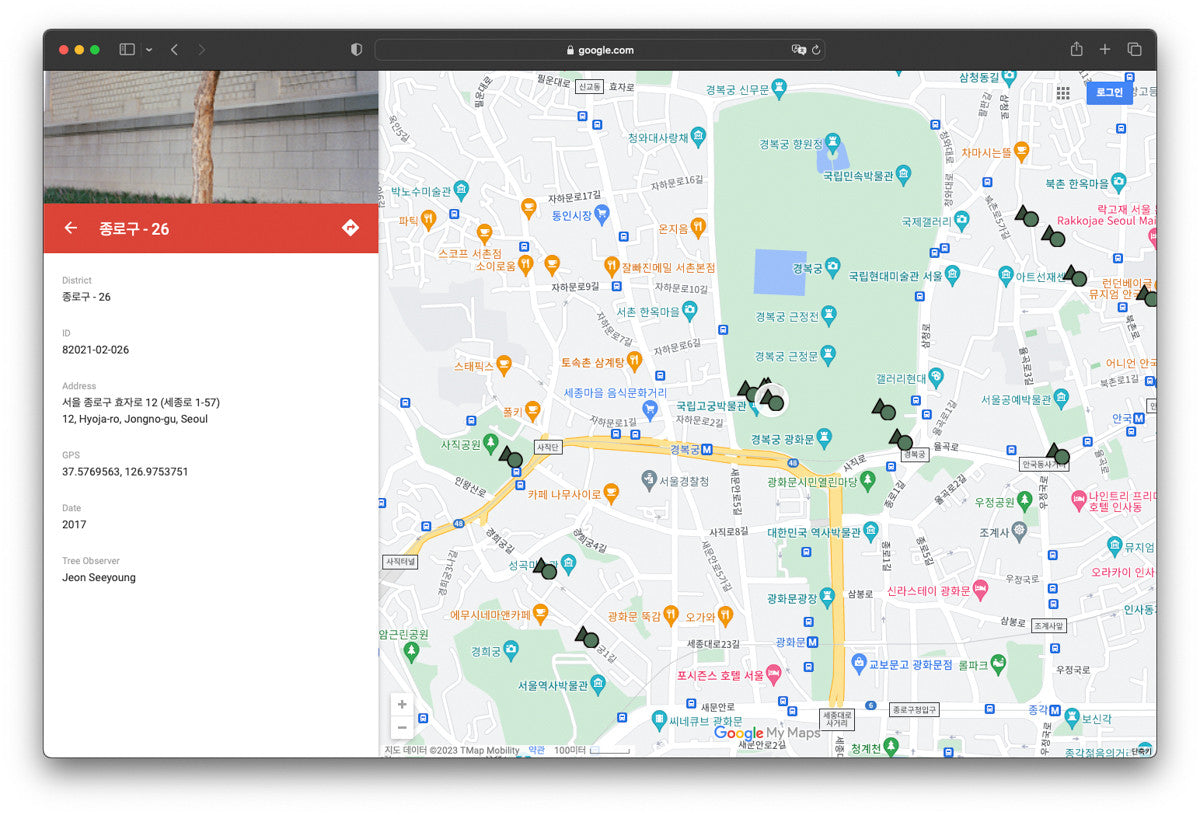This screenshot has height=815, width=1200.
Task: Click the tree photo thumbnail
Action: (210, 137)
